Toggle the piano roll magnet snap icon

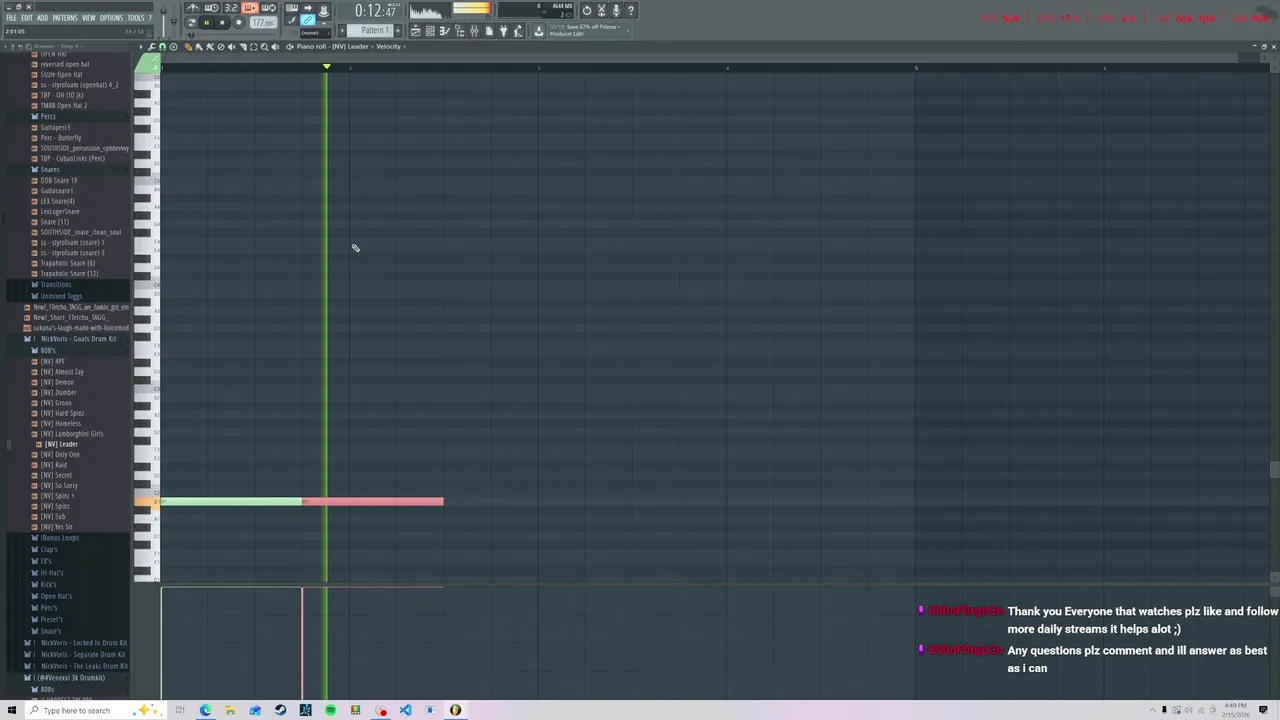pos(163,46)
